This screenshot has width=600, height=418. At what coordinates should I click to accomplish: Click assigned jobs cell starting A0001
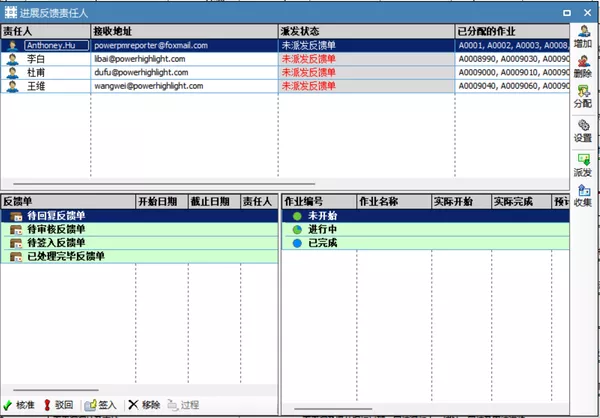click(x=512, y=46)
